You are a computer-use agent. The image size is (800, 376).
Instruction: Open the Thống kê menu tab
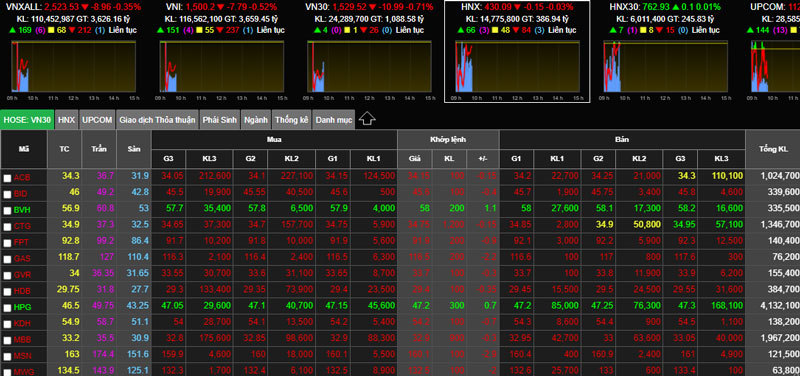point(291,120)
